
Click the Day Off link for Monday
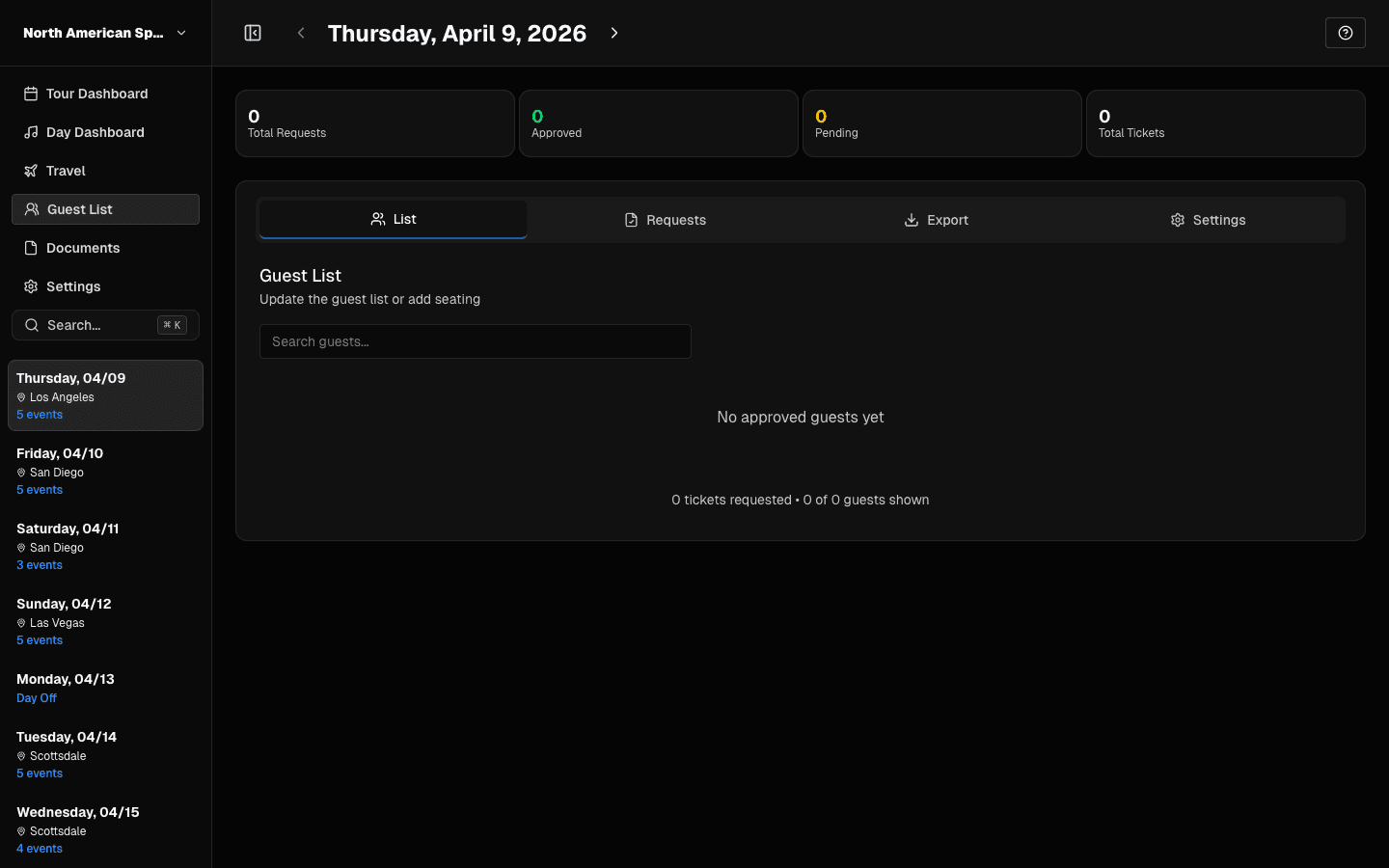click(37, 698)
